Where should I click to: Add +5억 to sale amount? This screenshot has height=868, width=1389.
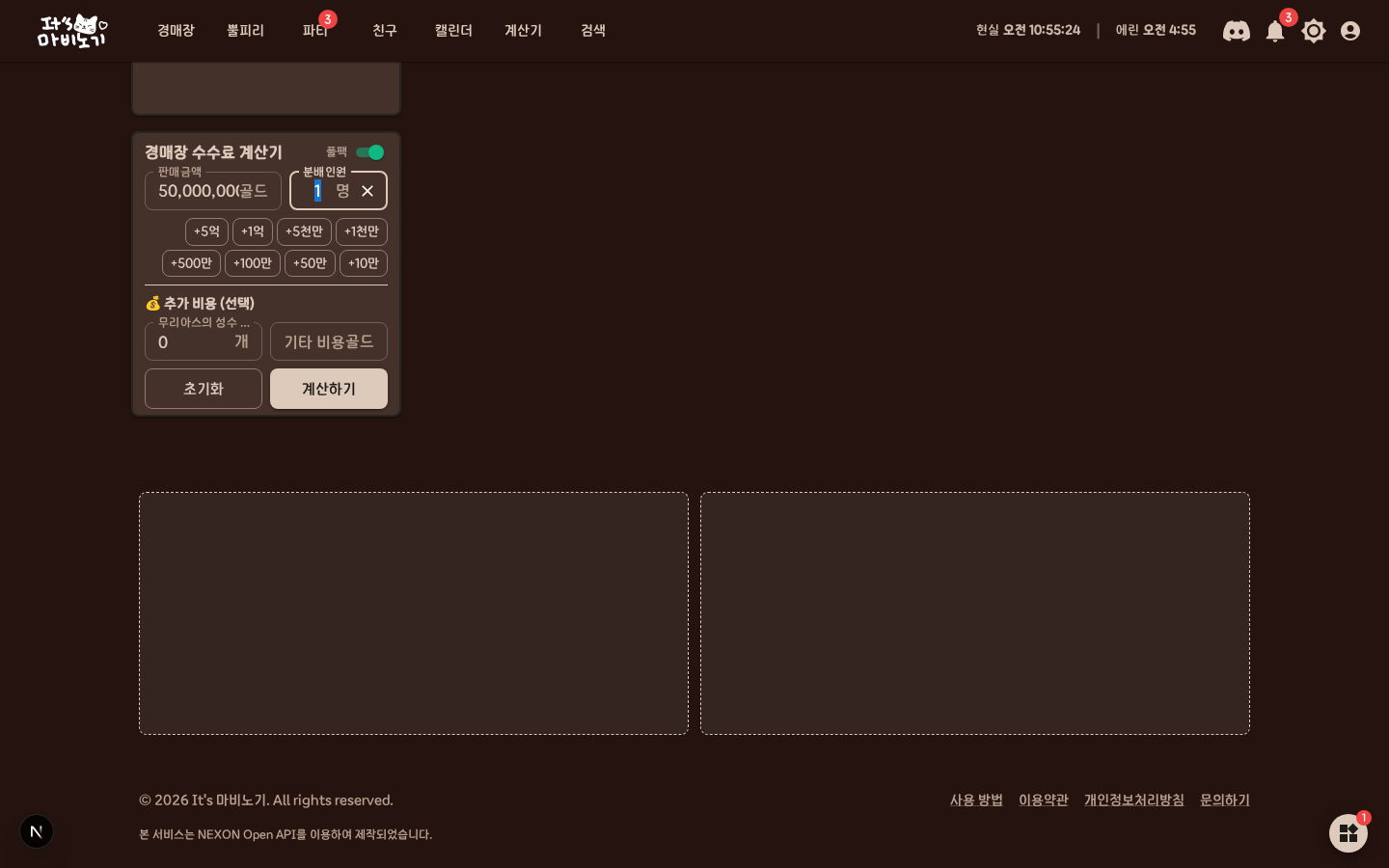point(206,231)
